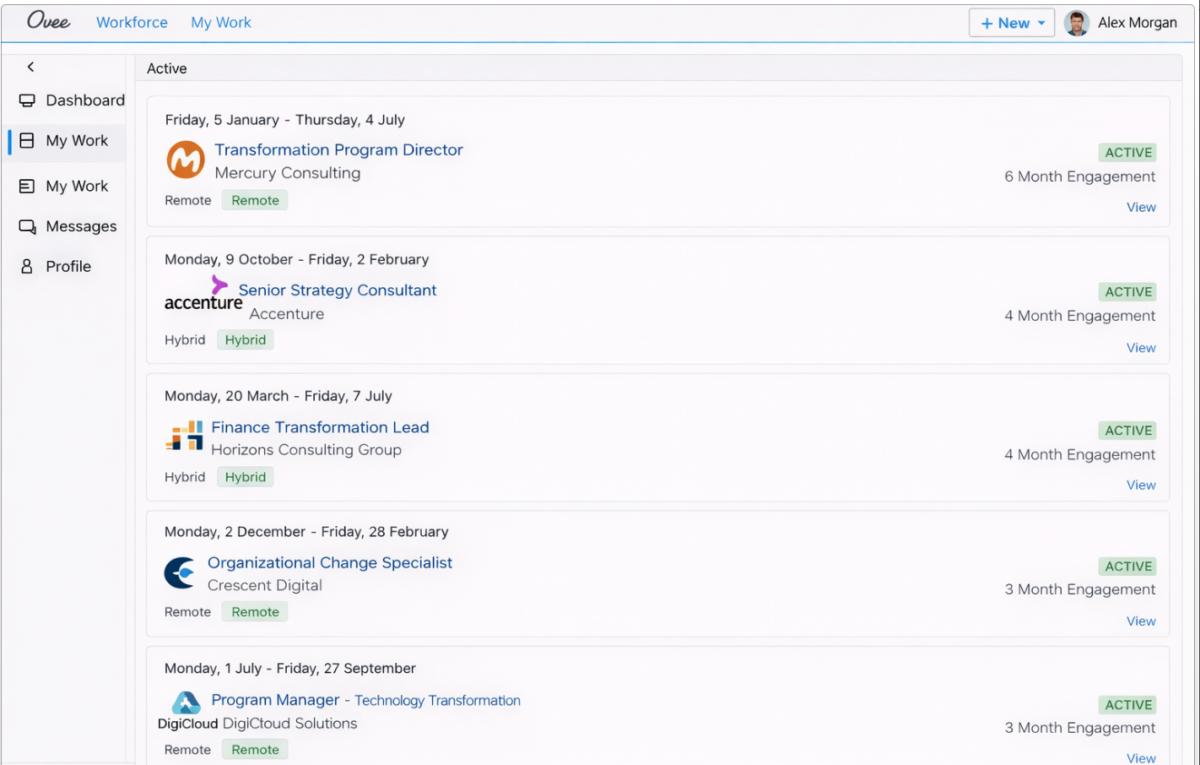Click the Dashboard monitor icon in sidebar

click(27, 100)
